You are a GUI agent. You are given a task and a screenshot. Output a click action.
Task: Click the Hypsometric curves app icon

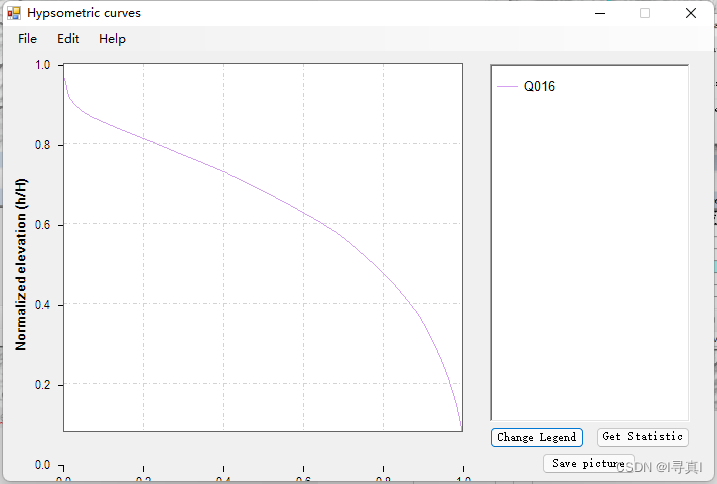coord(14,13)
